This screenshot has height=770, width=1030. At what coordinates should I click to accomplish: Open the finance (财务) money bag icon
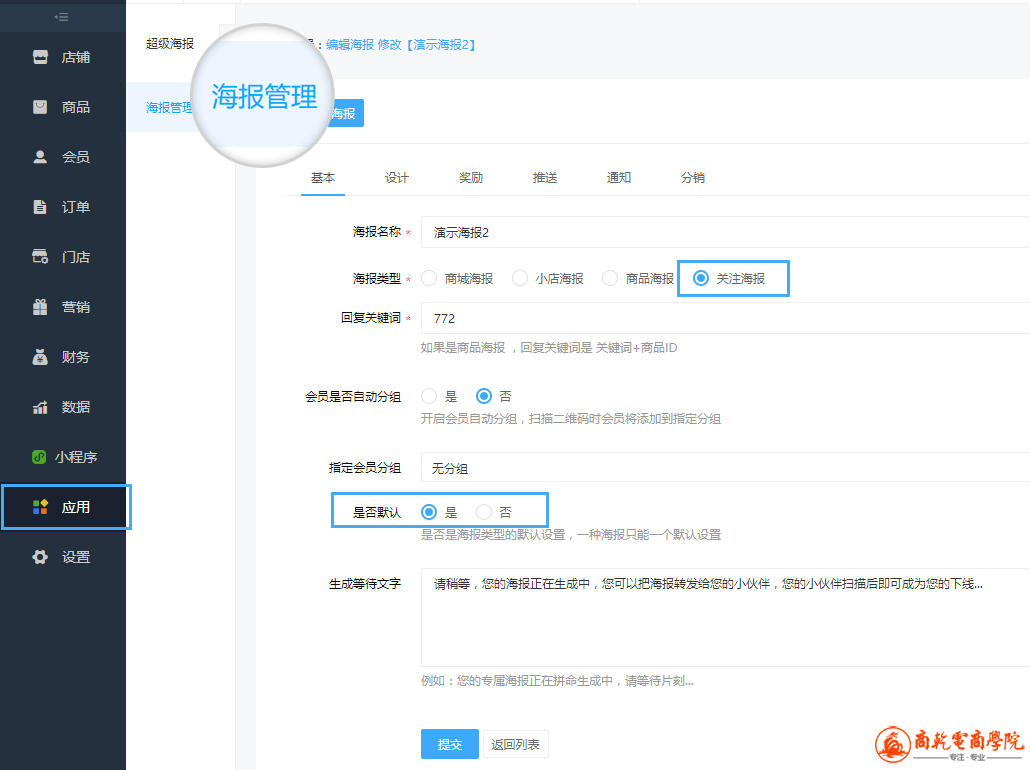pos(40,357)
